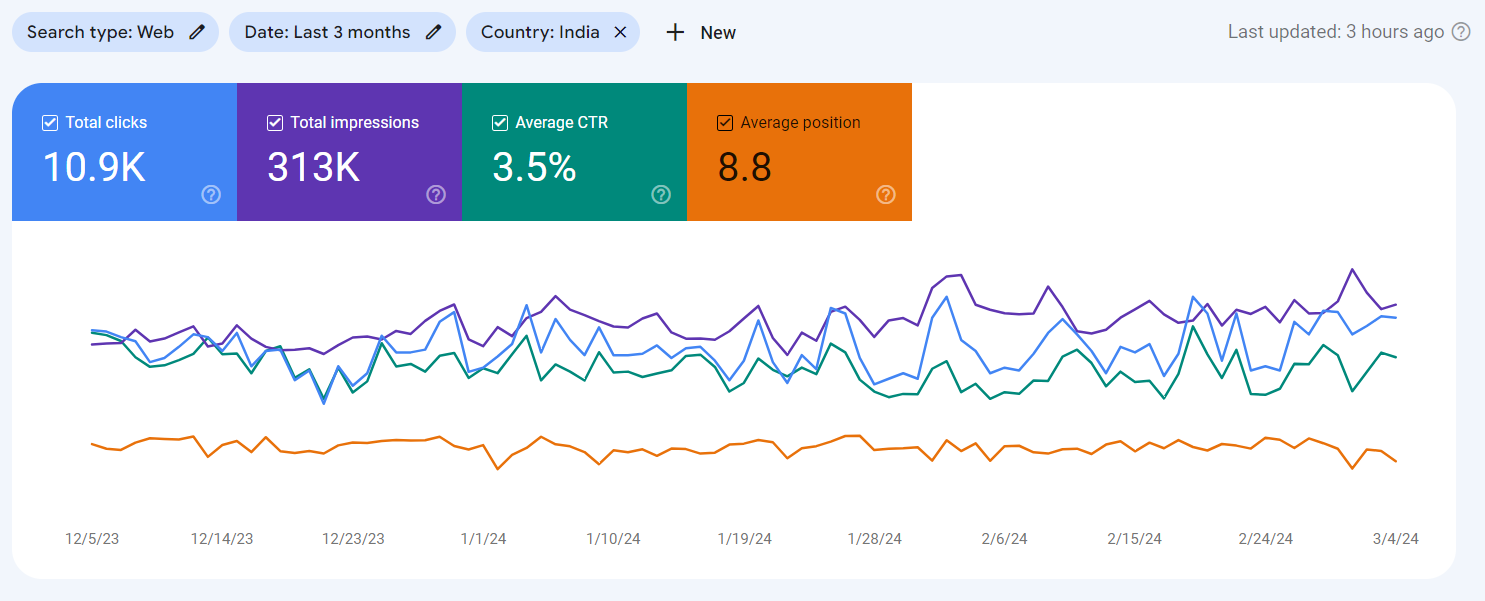The width and height of the screenshot is (1485, 601).
Task: Uncheck the Total impressions checkbox
Action: click(x=275, y=123)
